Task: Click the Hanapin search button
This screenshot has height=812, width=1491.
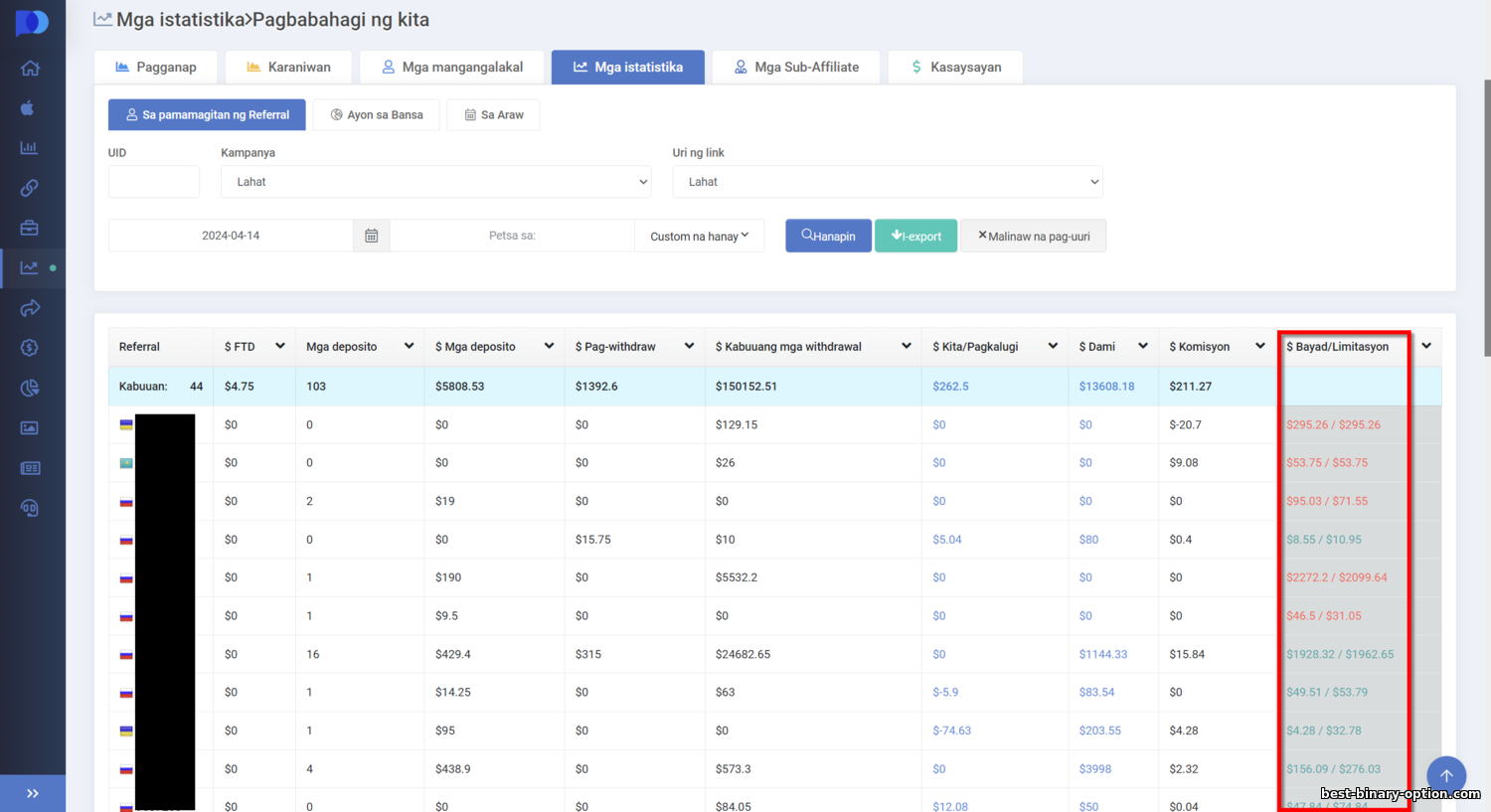Action: click(828, 237)
